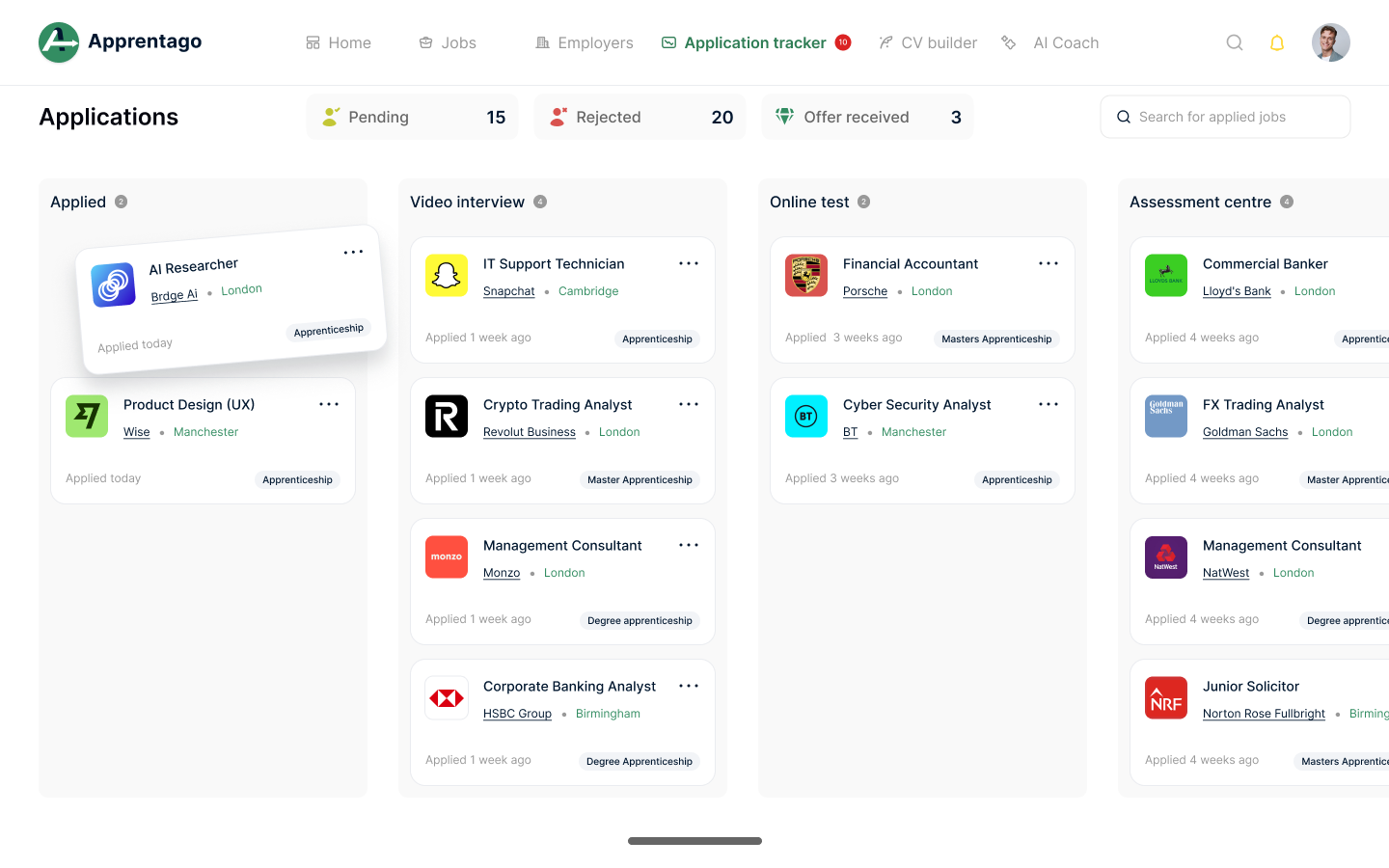This screenshot has width=1389, height=868.
Task: Click the Revolut Business logo icon
Action: point(447,417)
